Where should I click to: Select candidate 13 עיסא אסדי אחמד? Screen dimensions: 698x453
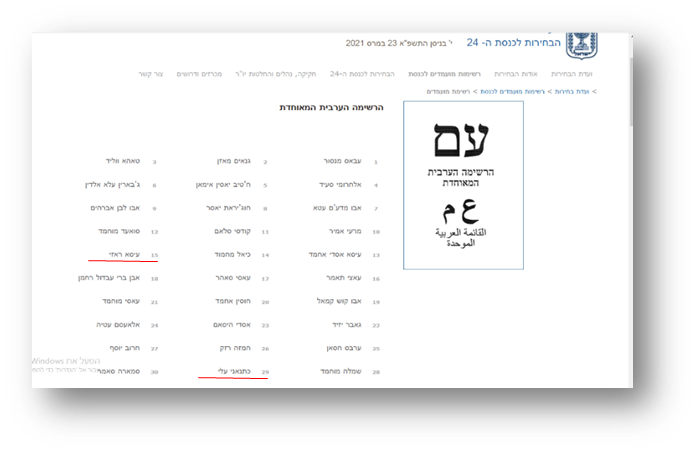[335, 255]
